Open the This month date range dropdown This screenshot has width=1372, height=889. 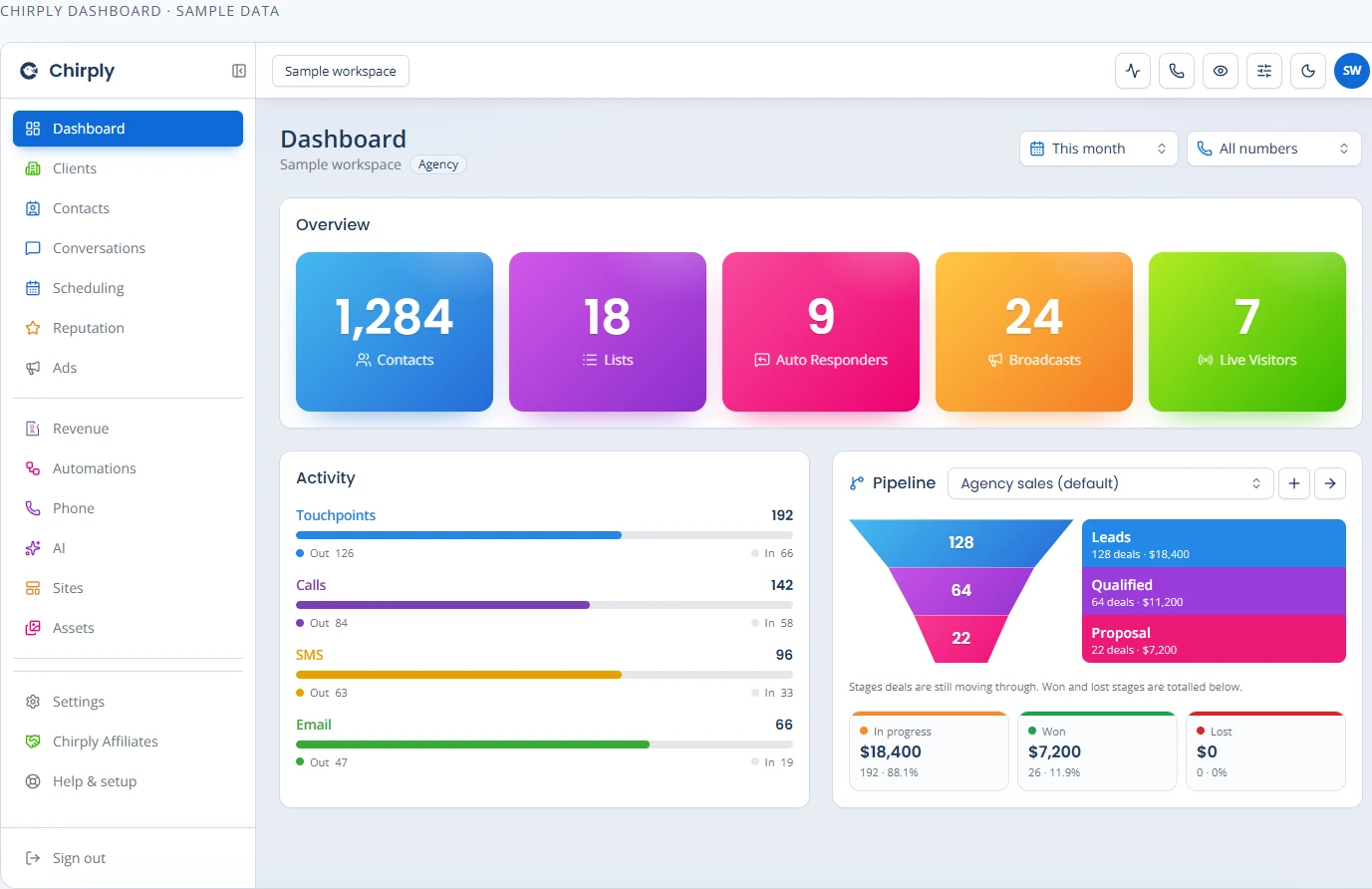pos(1099,148)
